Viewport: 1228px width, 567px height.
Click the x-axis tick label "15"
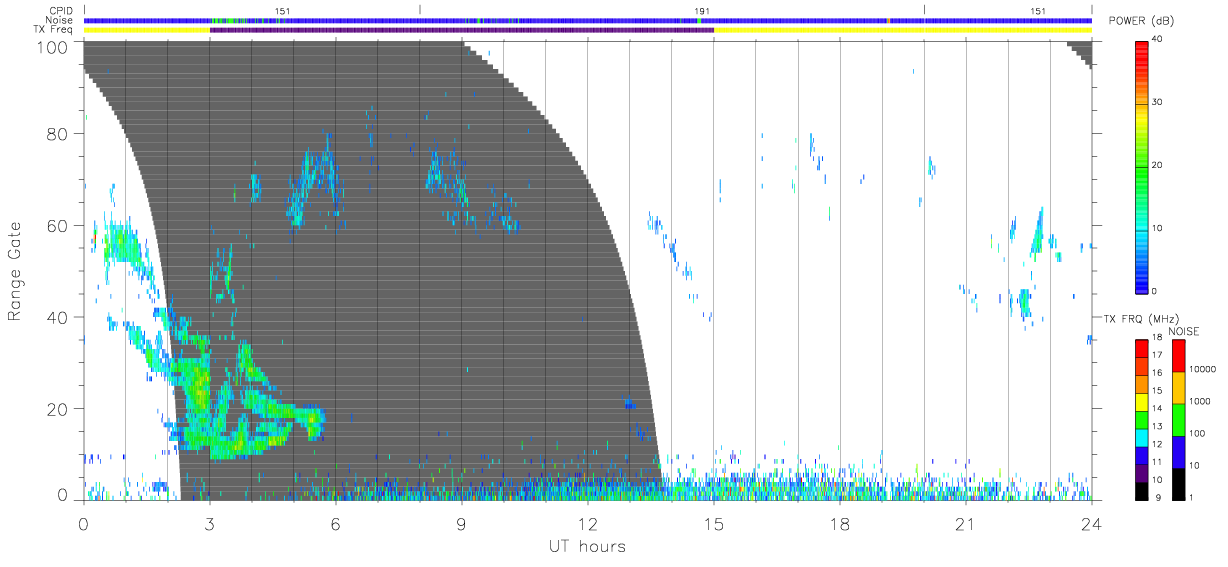coord(713,523)
